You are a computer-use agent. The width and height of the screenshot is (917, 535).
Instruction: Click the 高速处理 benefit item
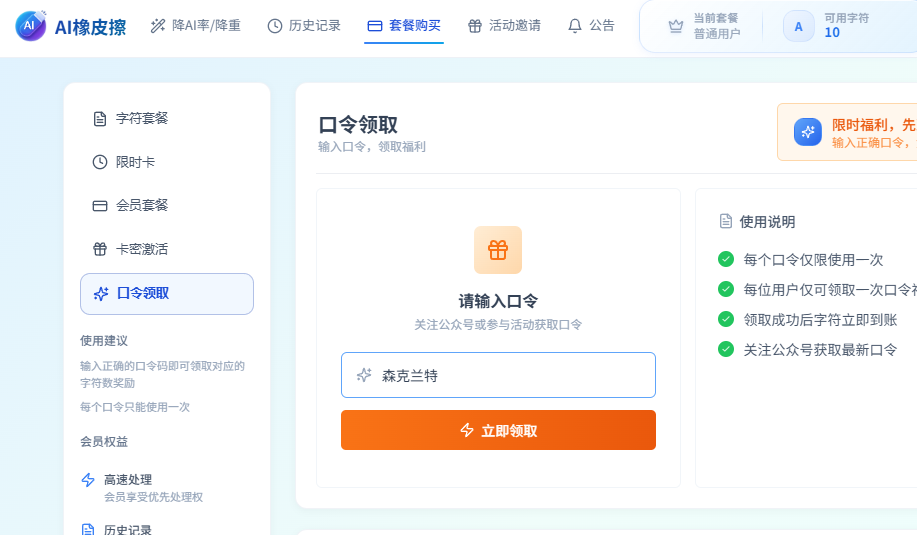[142, 488]
